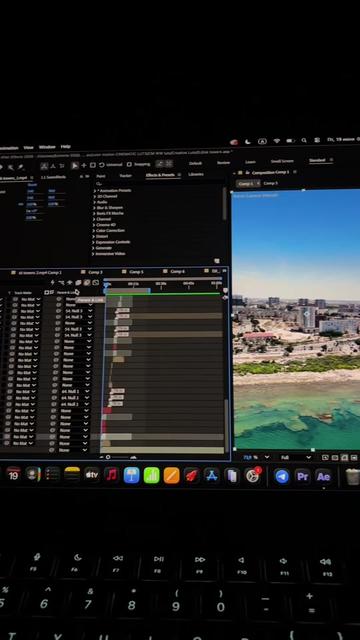Open the Standard workspace menu icon
The width and height of the screenshot is (360, 640).
[x=331, y=160]
